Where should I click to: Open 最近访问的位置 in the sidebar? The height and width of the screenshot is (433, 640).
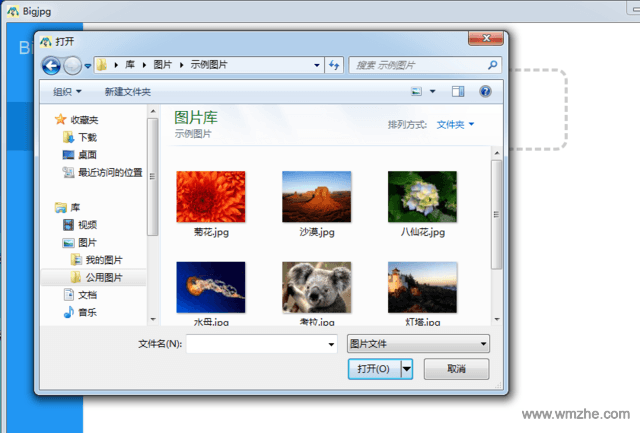108,172
